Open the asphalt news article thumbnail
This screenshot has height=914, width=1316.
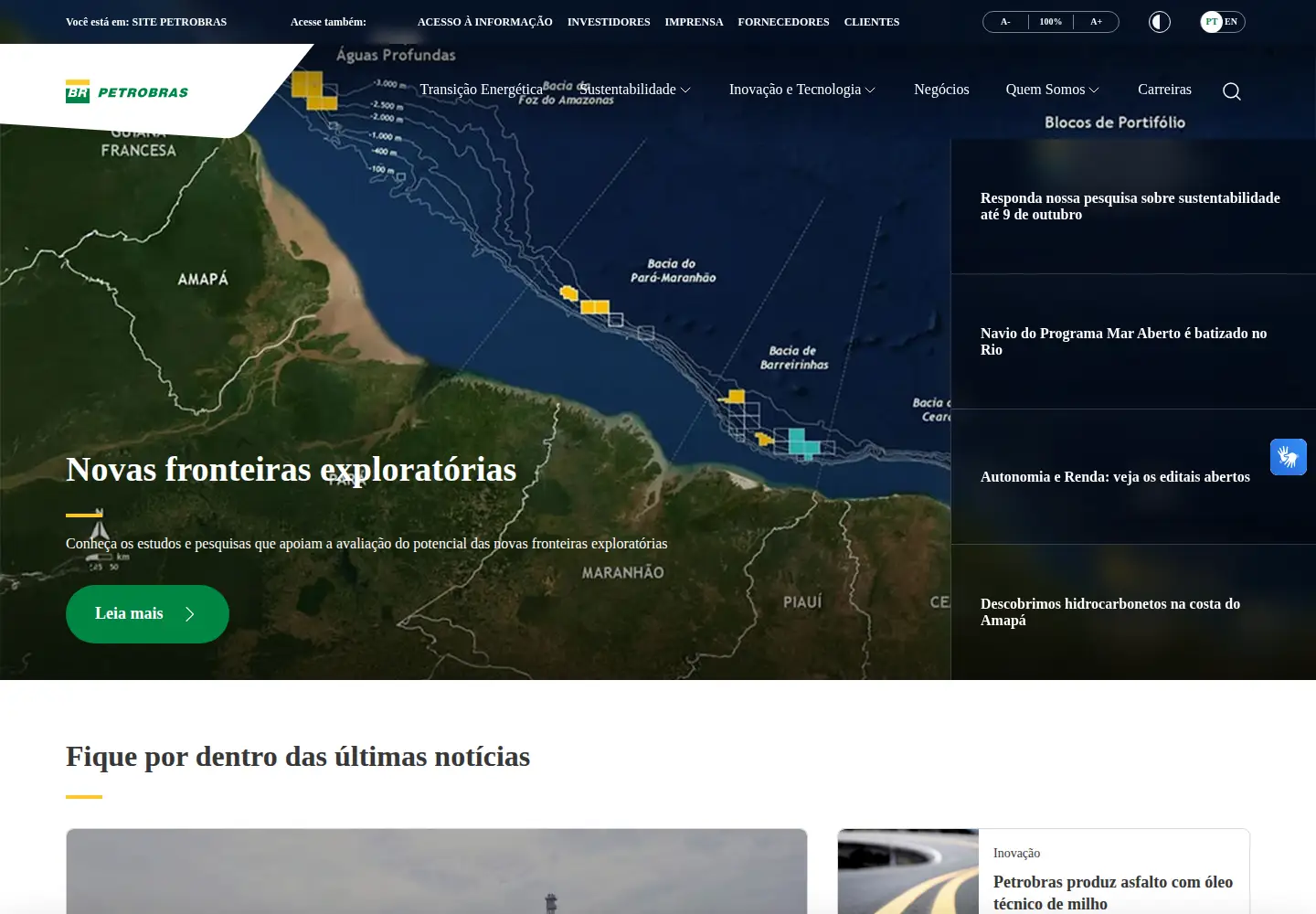click(908, 871)
